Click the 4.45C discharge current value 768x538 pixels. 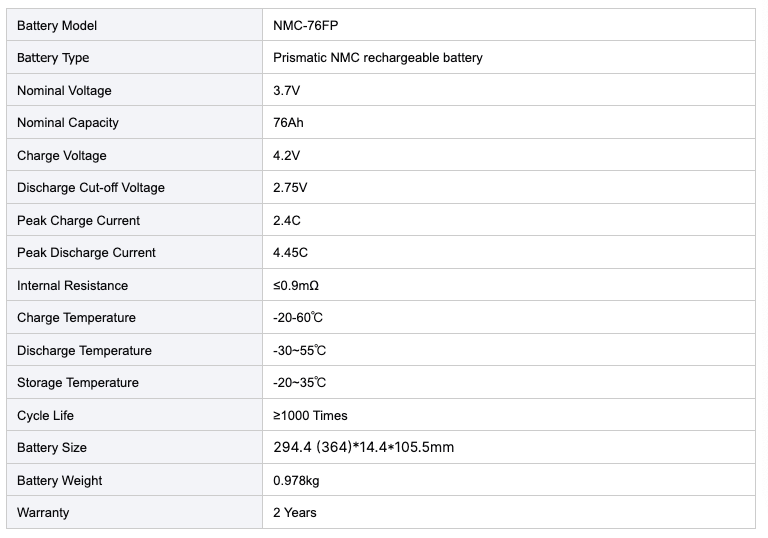[x=290, y=253]
